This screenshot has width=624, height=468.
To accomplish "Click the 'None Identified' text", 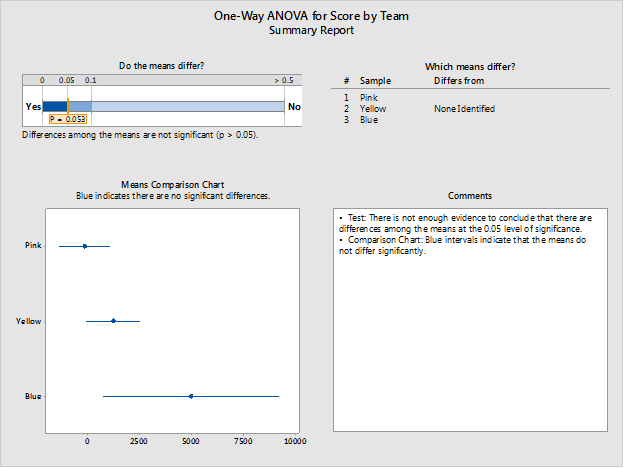I will click(464, 108).
